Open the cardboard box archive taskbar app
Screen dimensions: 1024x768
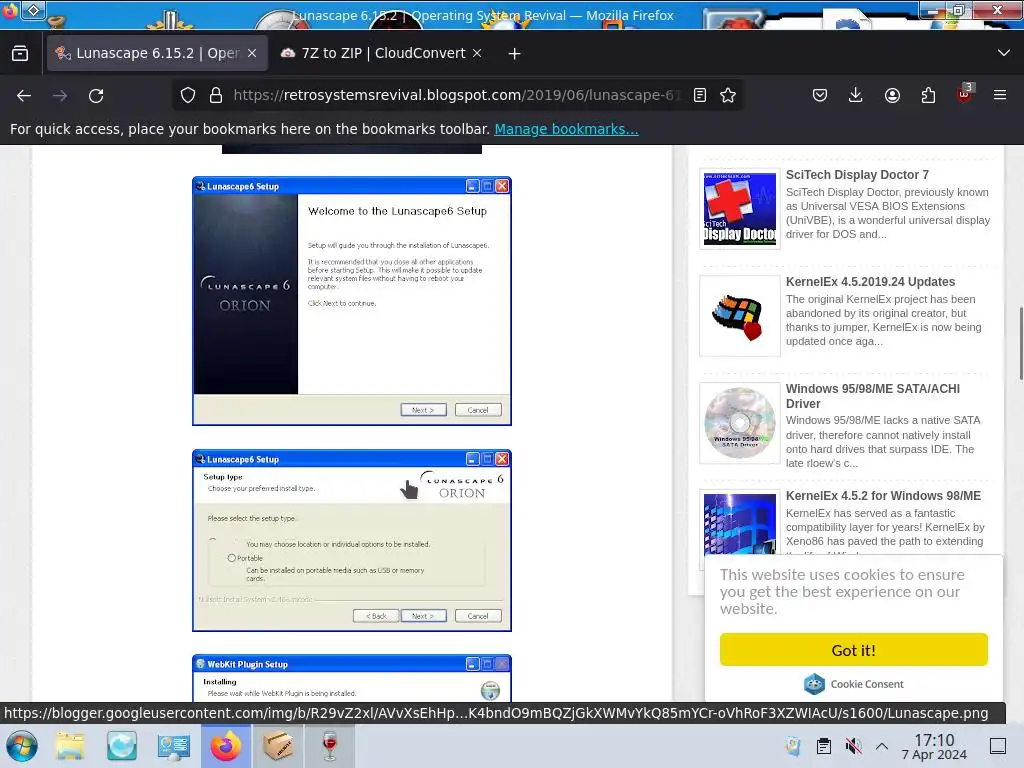click(278, 746)
